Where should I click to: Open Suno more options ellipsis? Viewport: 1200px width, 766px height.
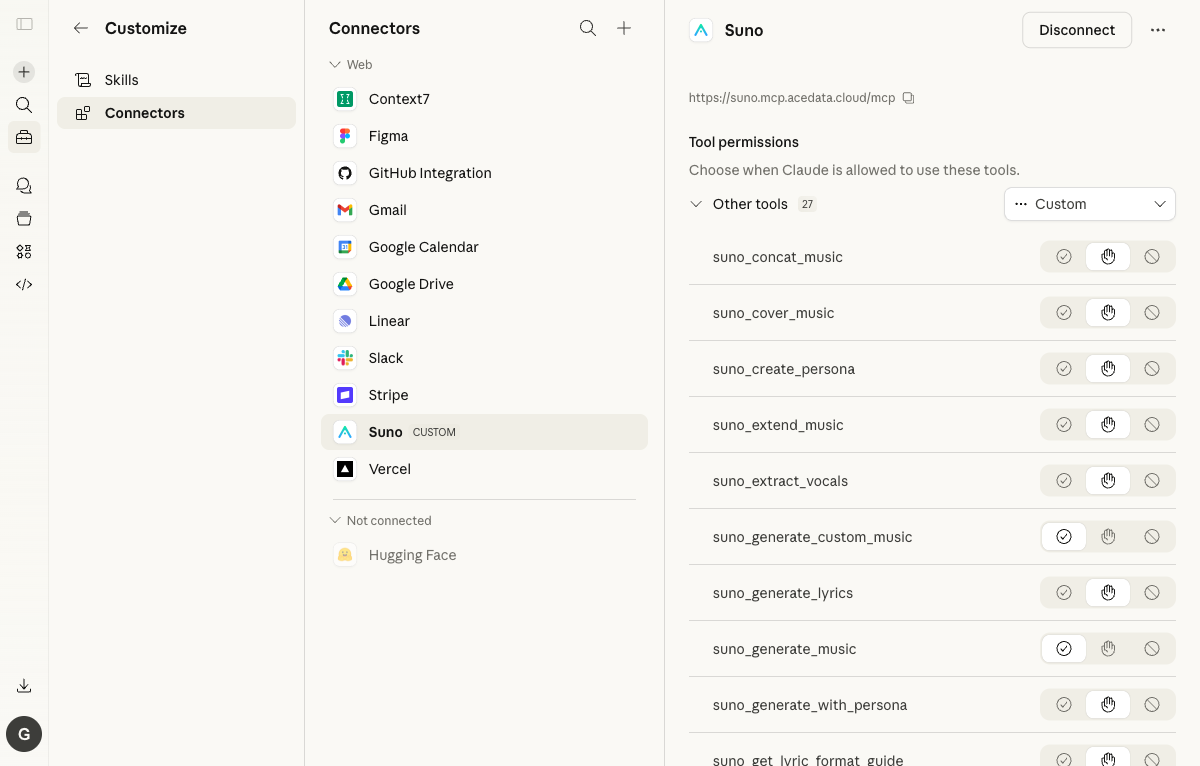1158,30
